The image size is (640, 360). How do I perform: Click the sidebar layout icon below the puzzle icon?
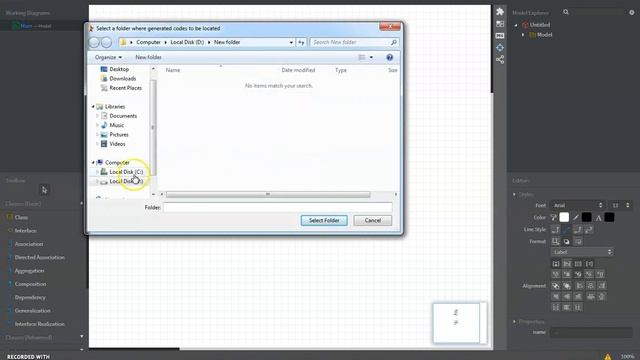pos(500,24)
